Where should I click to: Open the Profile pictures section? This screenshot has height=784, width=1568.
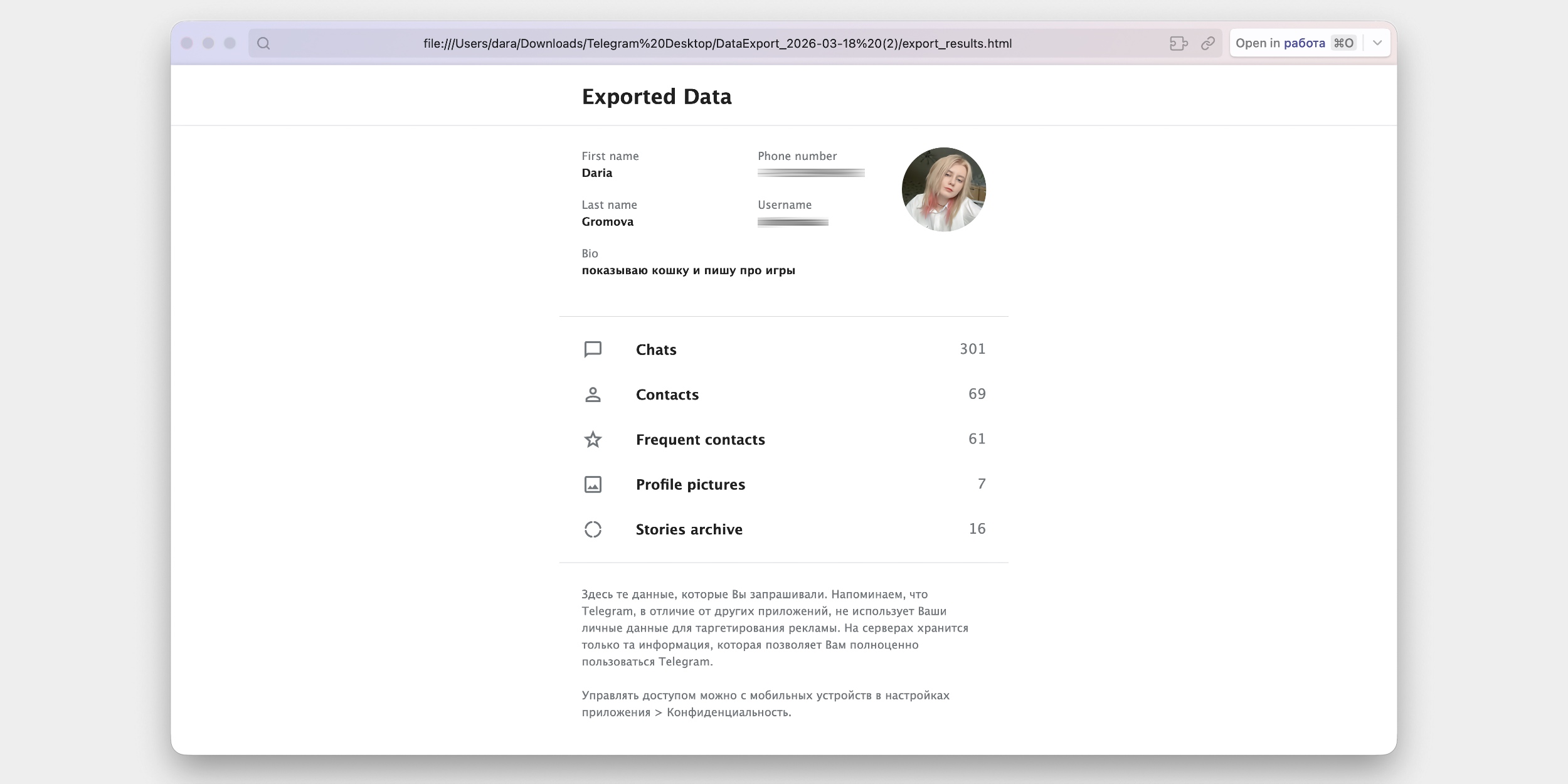pyautogui.click(x=690, y=484)
